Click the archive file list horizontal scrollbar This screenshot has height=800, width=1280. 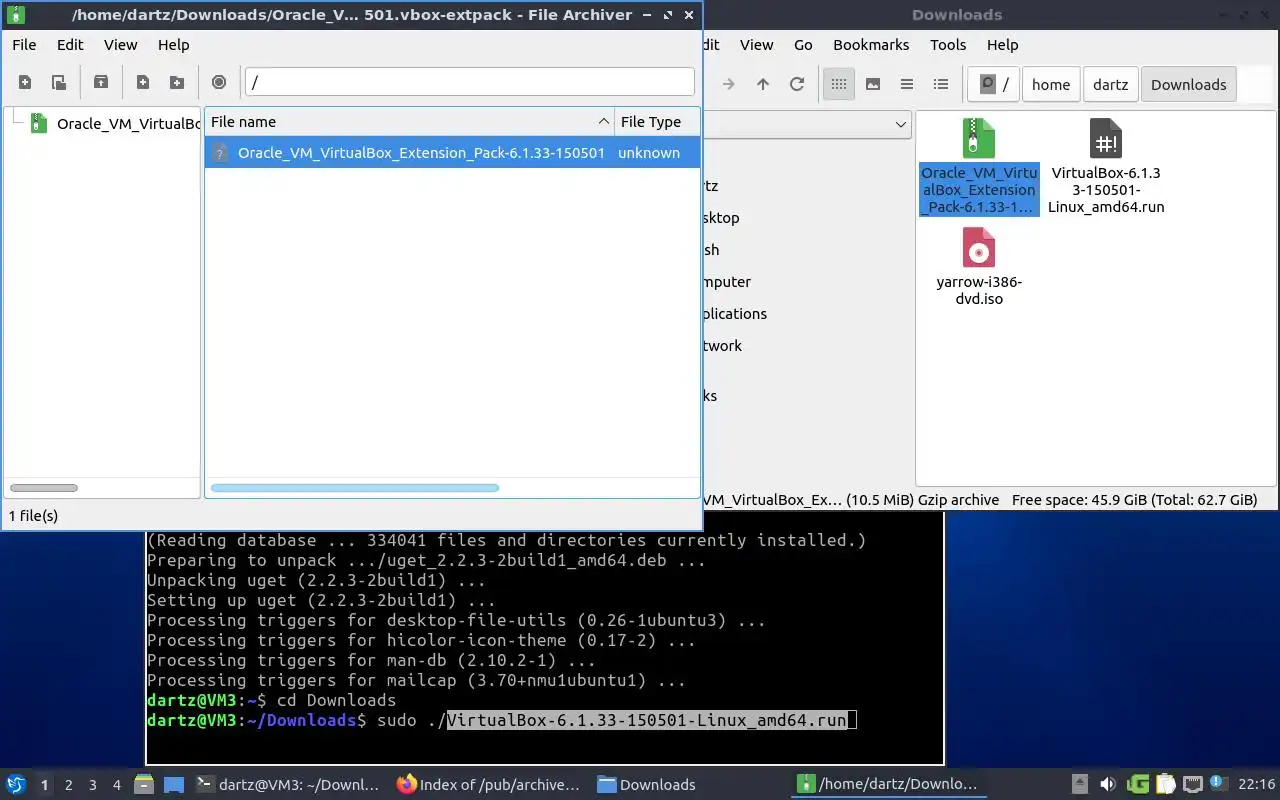point(355,488)
